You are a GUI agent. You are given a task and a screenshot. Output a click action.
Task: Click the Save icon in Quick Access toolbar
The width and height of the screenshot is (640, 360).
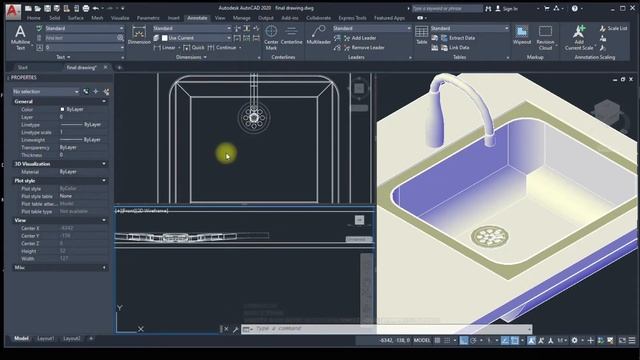[x=47, y=8]
